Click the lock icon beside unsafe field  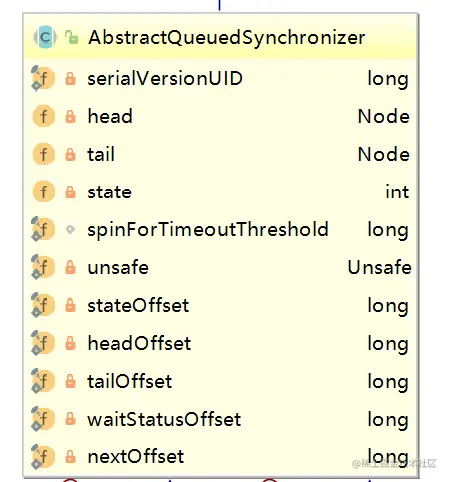pyautogui.click(x=70, y=267)
